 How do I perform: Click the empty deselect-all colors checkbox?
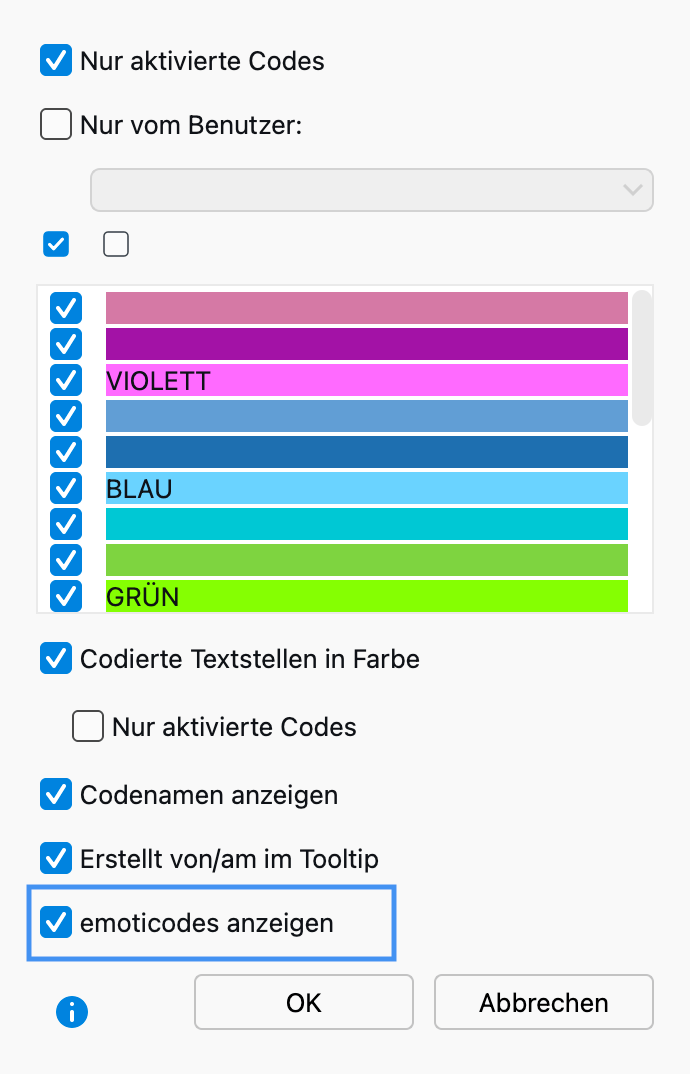pyautogui.click(x=116, y=244)
